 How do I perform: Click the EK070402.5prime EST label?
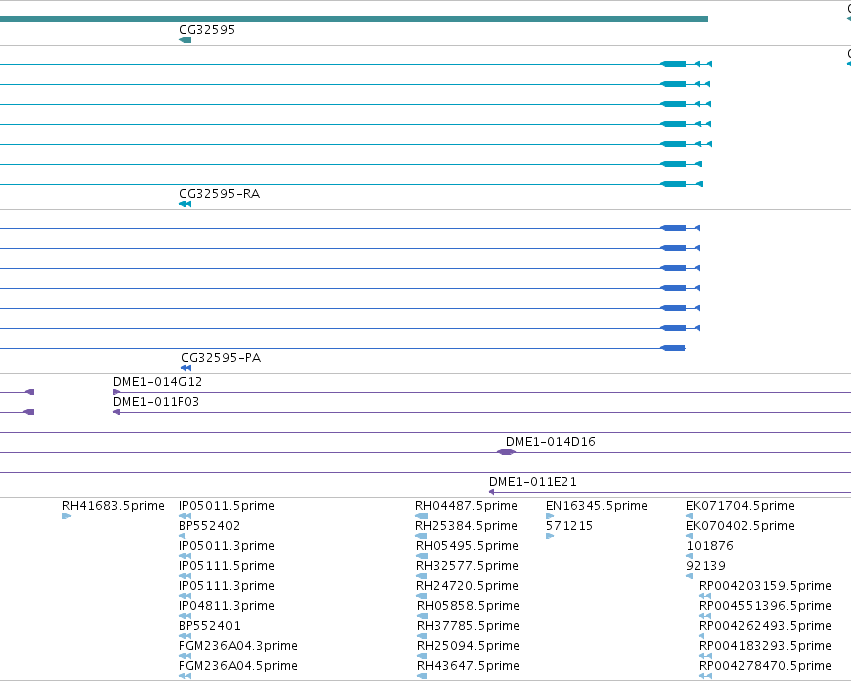click(x=740, y=526)
